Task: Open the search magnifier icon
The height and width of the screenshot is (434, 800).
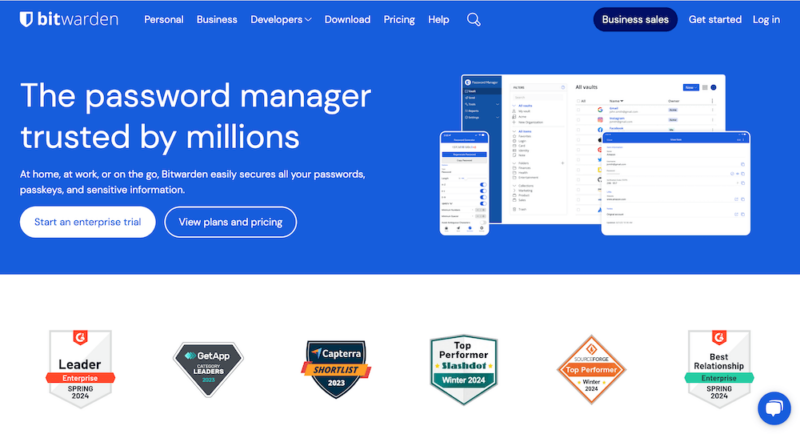Action: 473,20
